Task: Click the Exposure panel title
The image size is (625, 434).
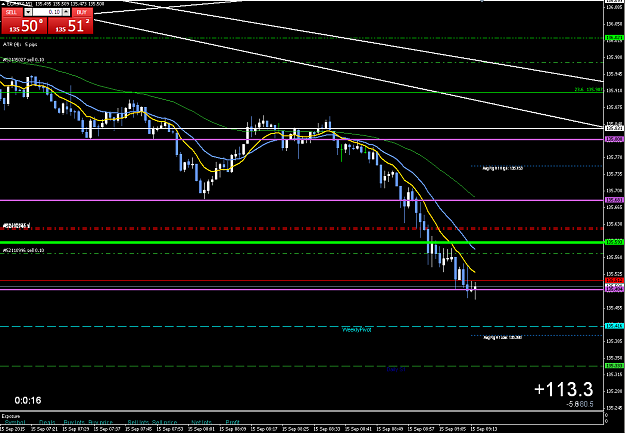Action: [10, 415]
